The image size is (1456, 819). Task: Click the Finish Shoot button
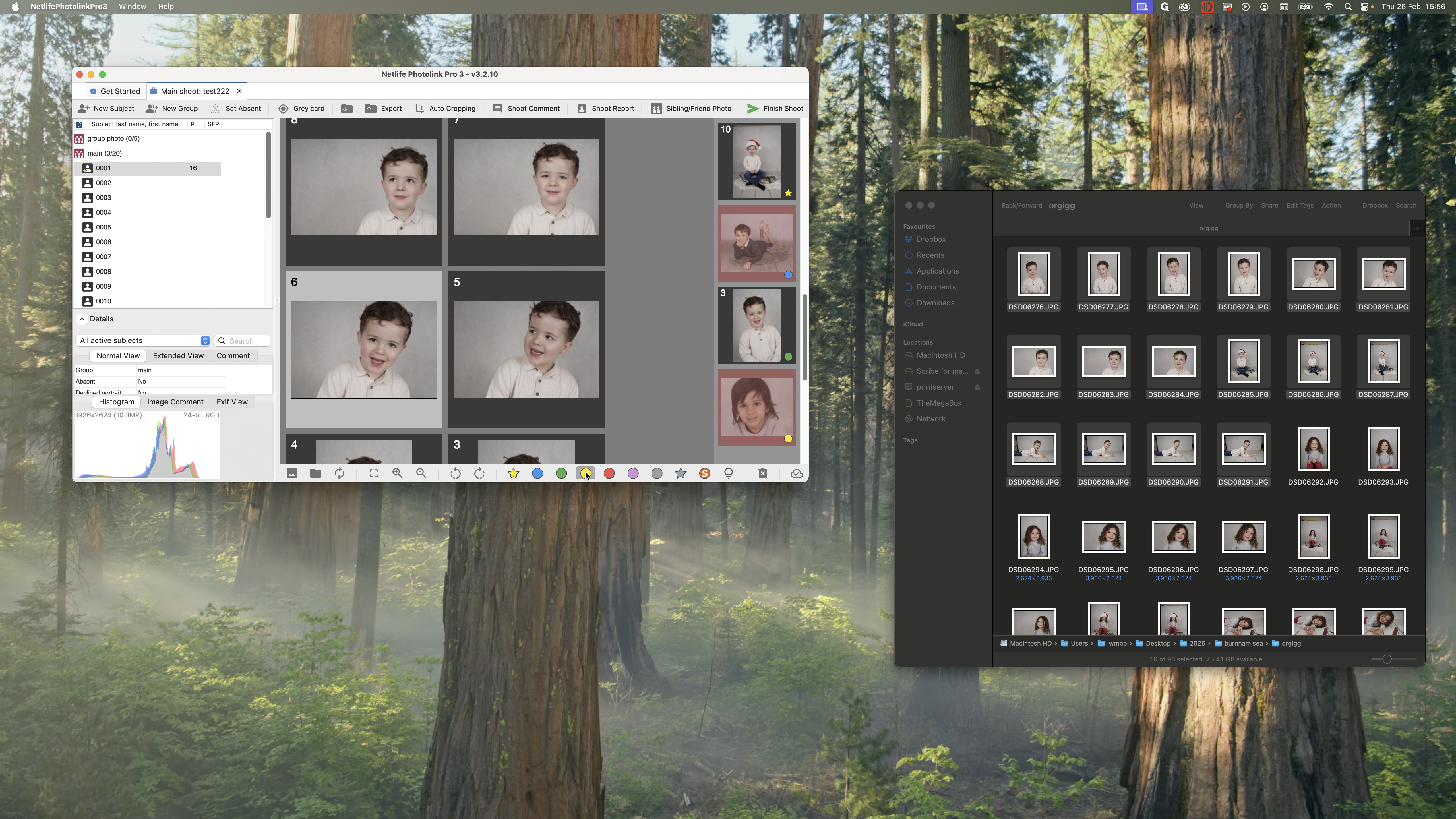coord(775,109)
